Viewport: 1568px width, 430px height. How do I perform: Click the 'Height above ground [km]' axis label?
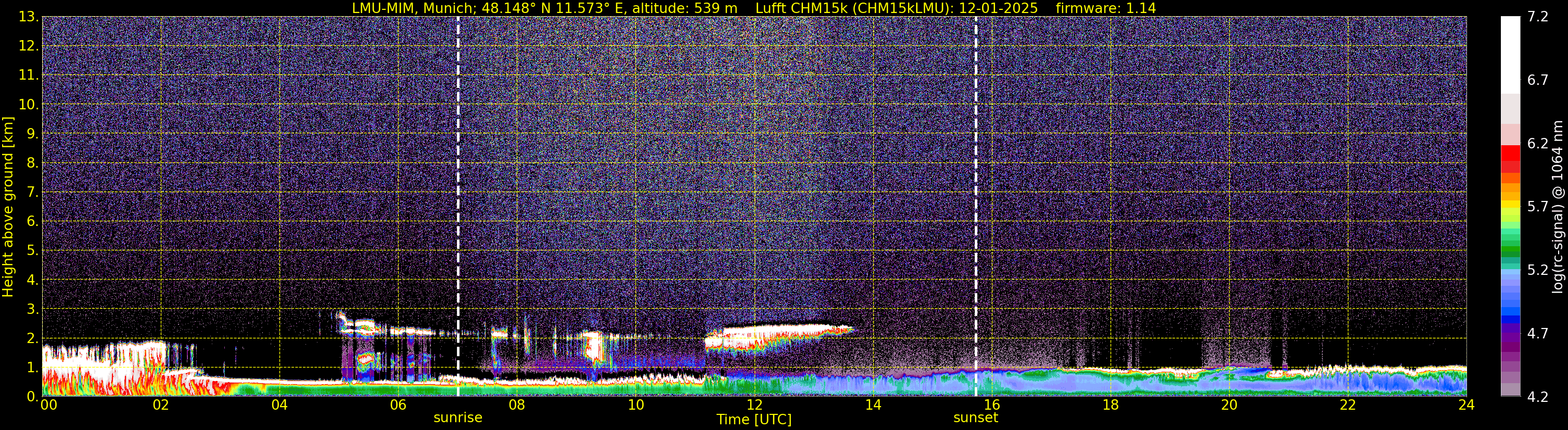pyautogui.click(x=8, y=207)
